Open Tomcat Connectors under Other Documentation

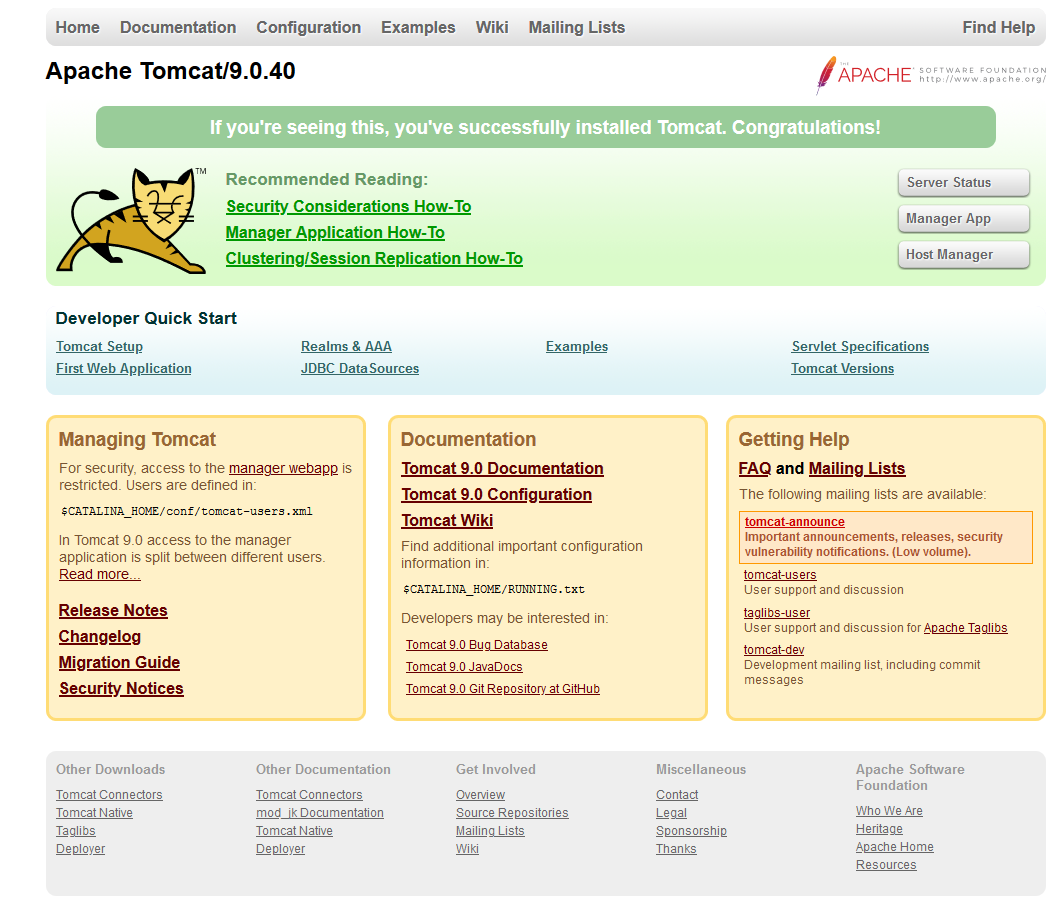[309, 795]
